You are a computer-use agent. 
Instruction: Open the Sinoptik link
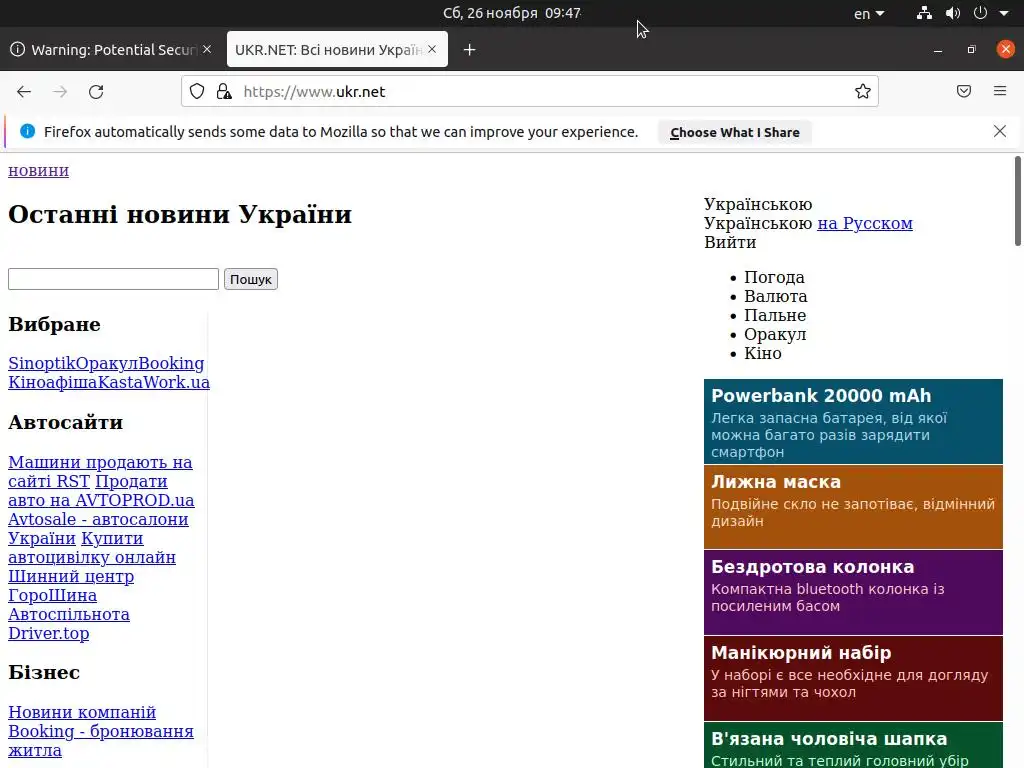pyautogui.click(x=42, y=363)
